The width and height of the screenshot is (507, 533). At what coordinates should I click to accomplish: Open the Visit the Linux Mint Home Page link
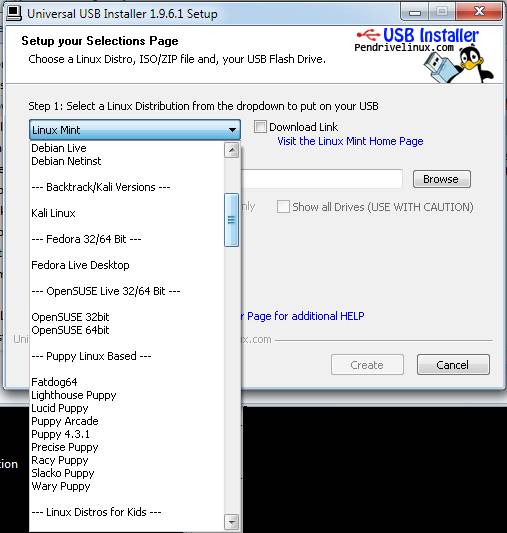coord(350,141)
